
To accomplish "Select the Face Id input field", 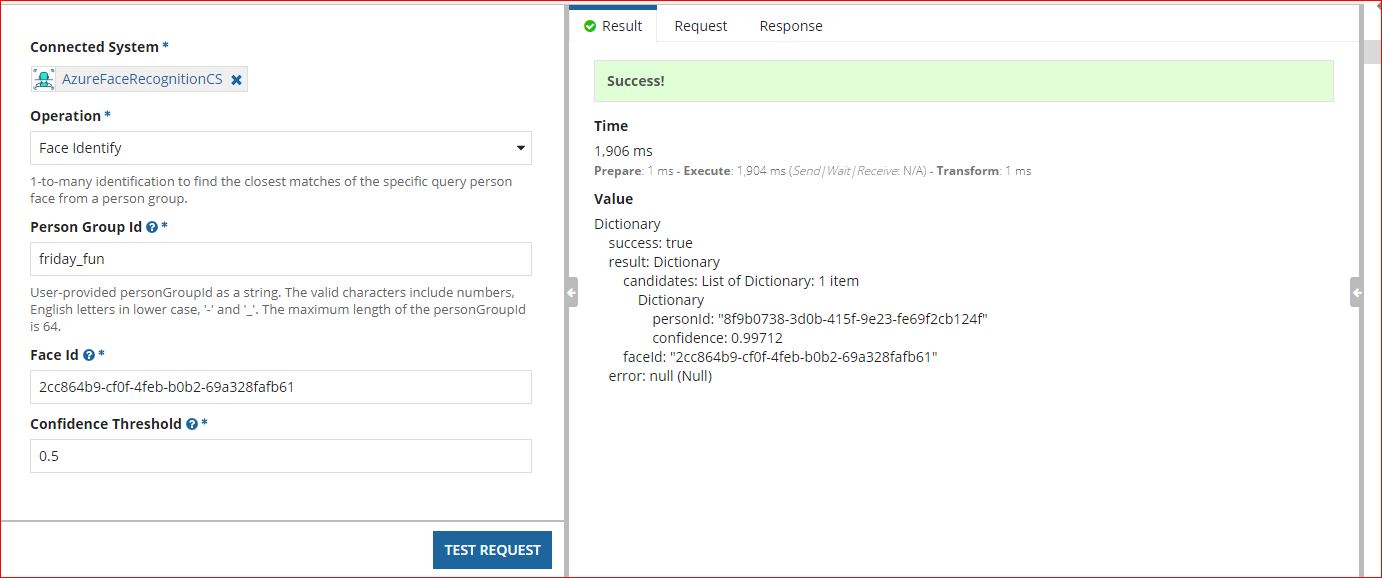I will [x=280, y=387].
